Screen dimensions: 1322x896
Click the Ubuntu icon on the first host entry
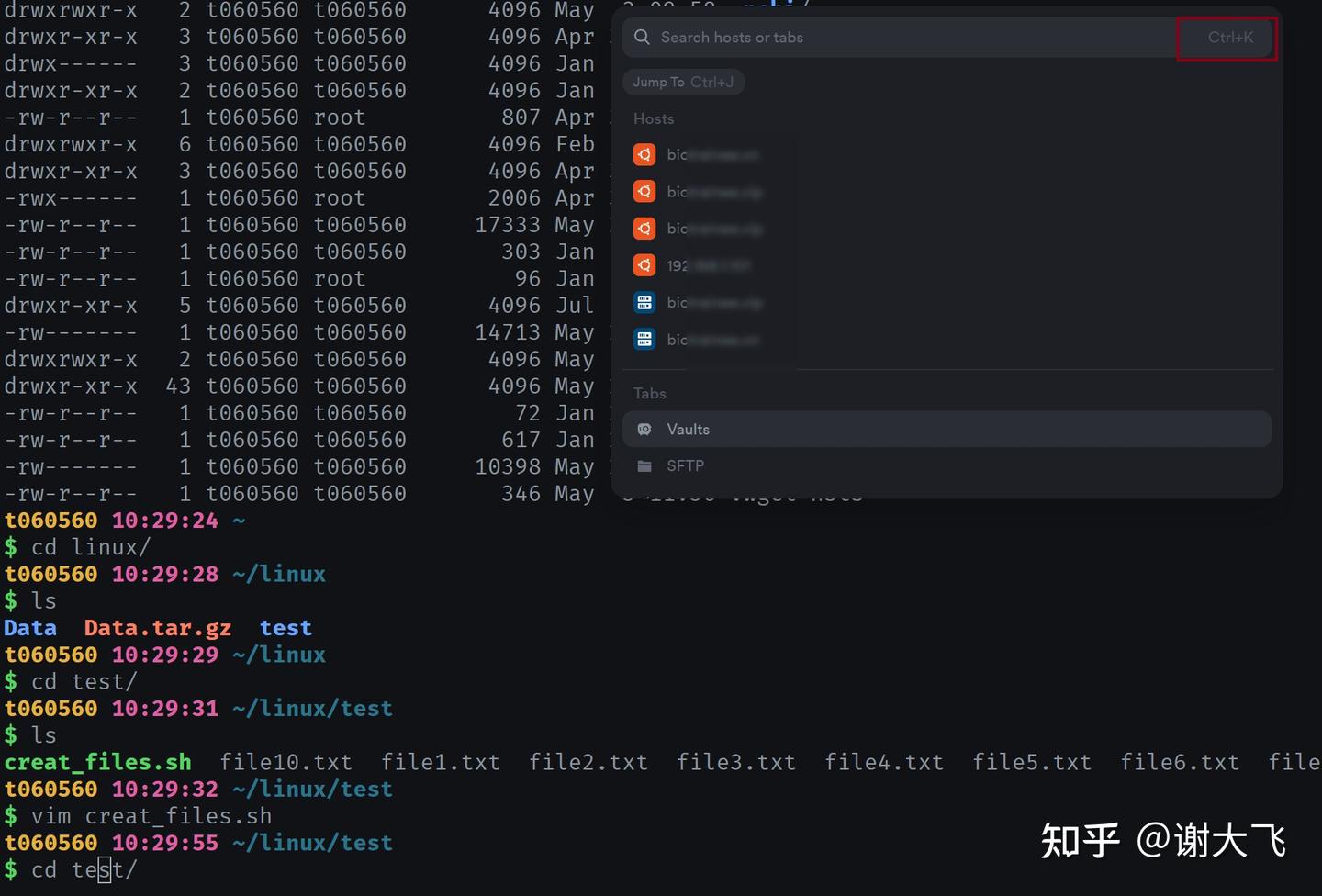(x=644, y=154)
